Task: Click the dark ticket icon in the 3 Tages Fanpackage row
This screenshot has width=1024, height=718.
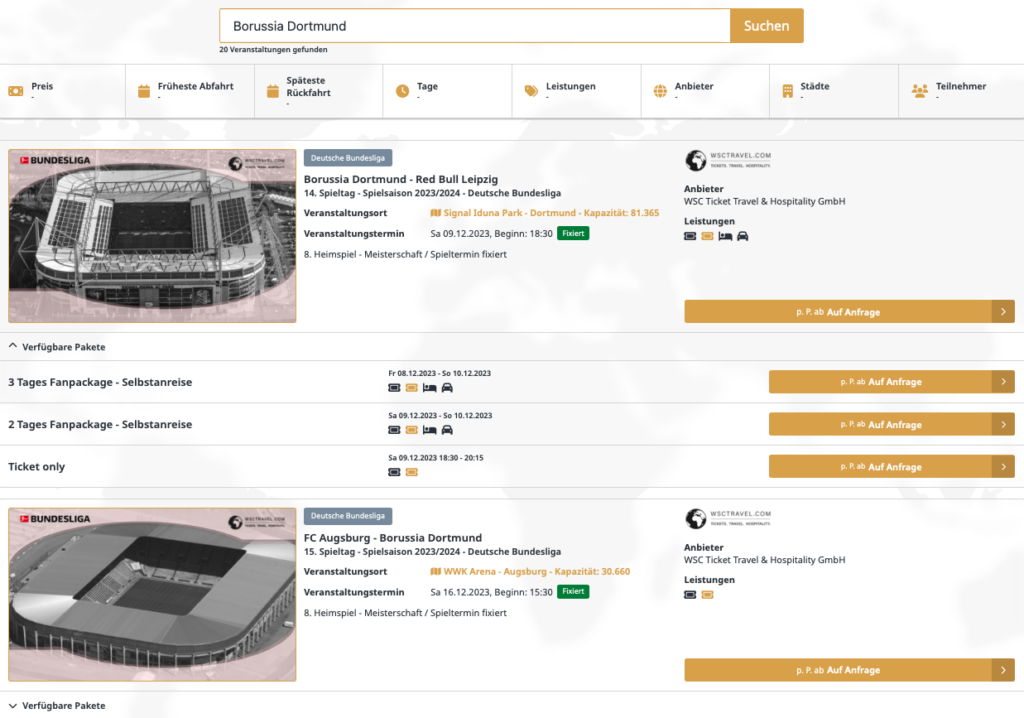Action: click(394, 388)
